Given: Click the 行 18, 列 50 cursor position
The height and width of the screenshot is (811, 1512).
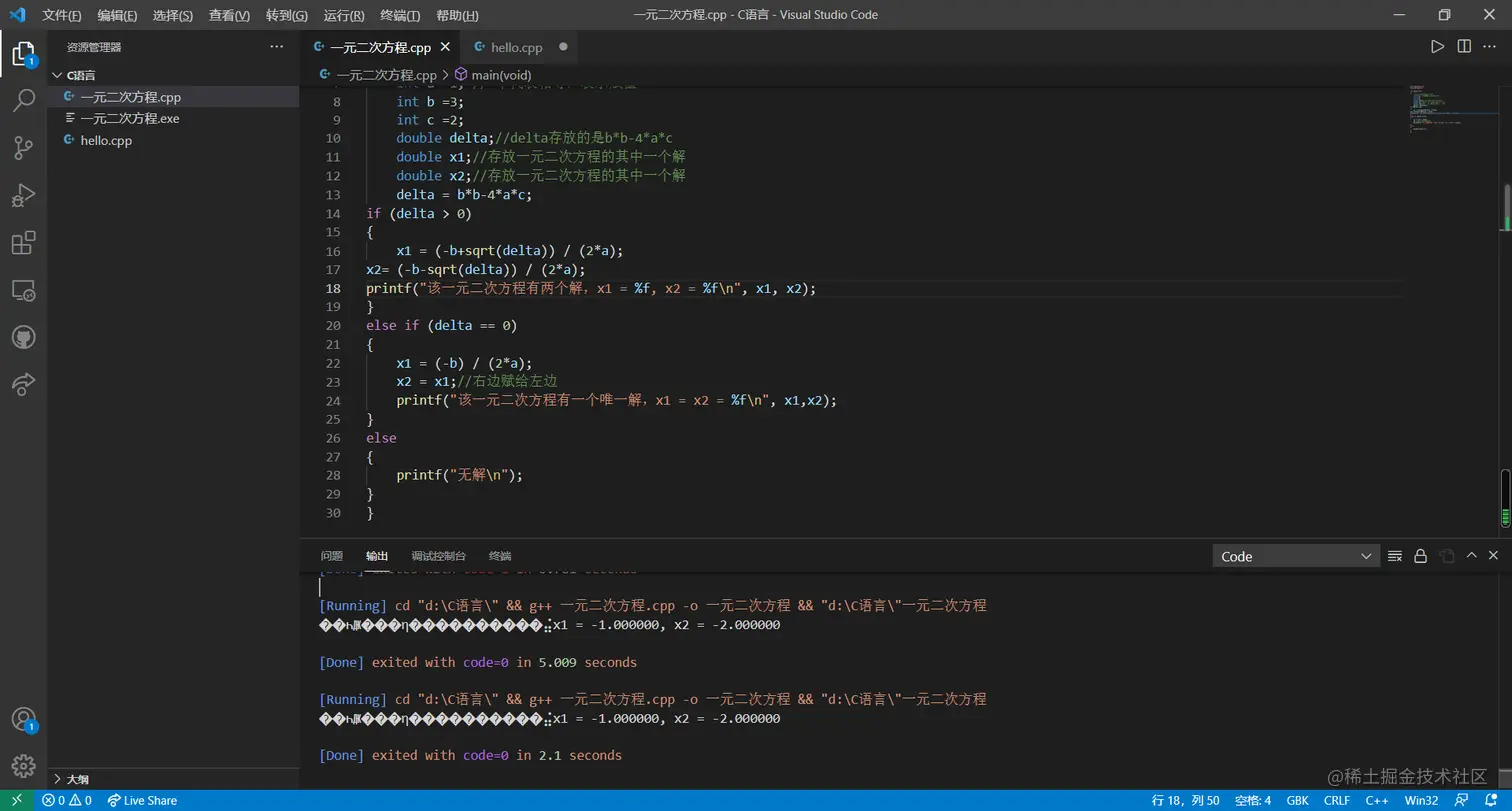Looking at the screenshot, I should click(1185, 800).
